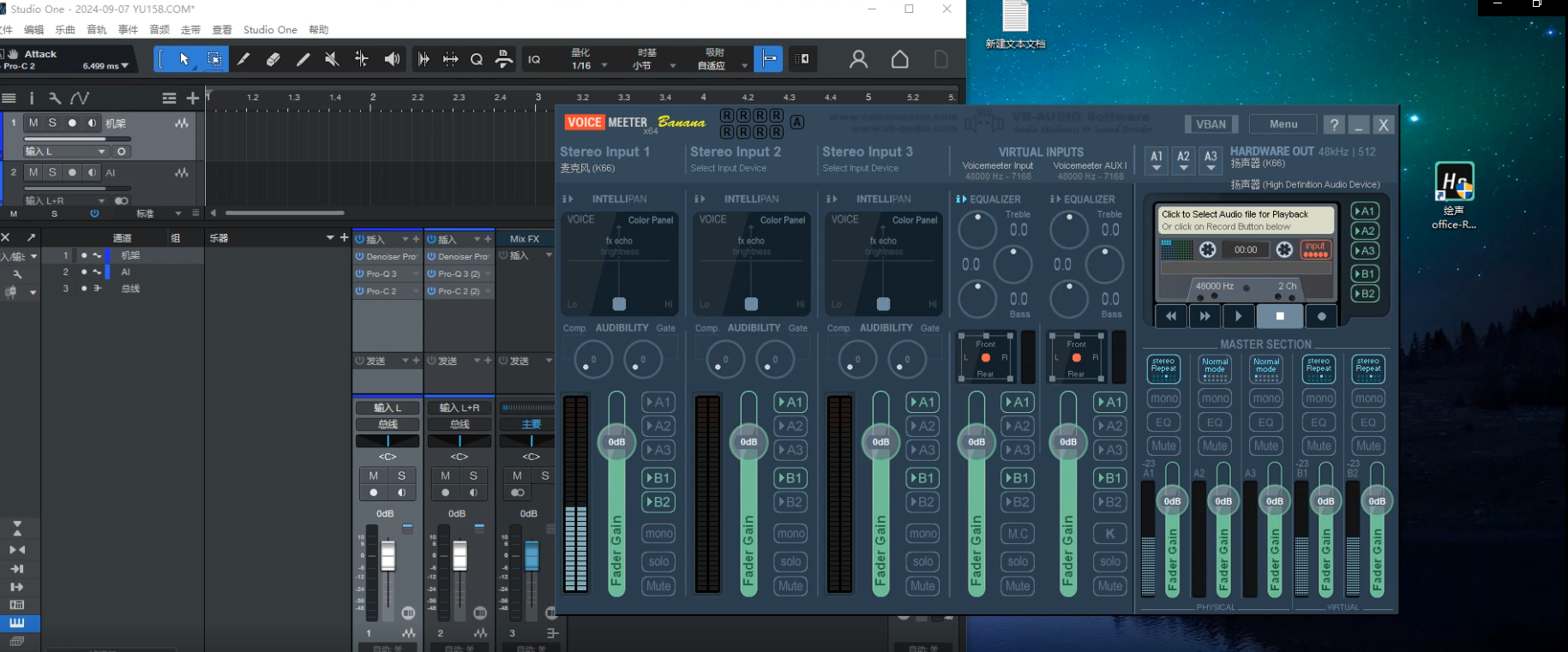Toggle Stereo Input 1 B2 bus routing
This screenshot has height=652, width=1568.
point(658,502)
